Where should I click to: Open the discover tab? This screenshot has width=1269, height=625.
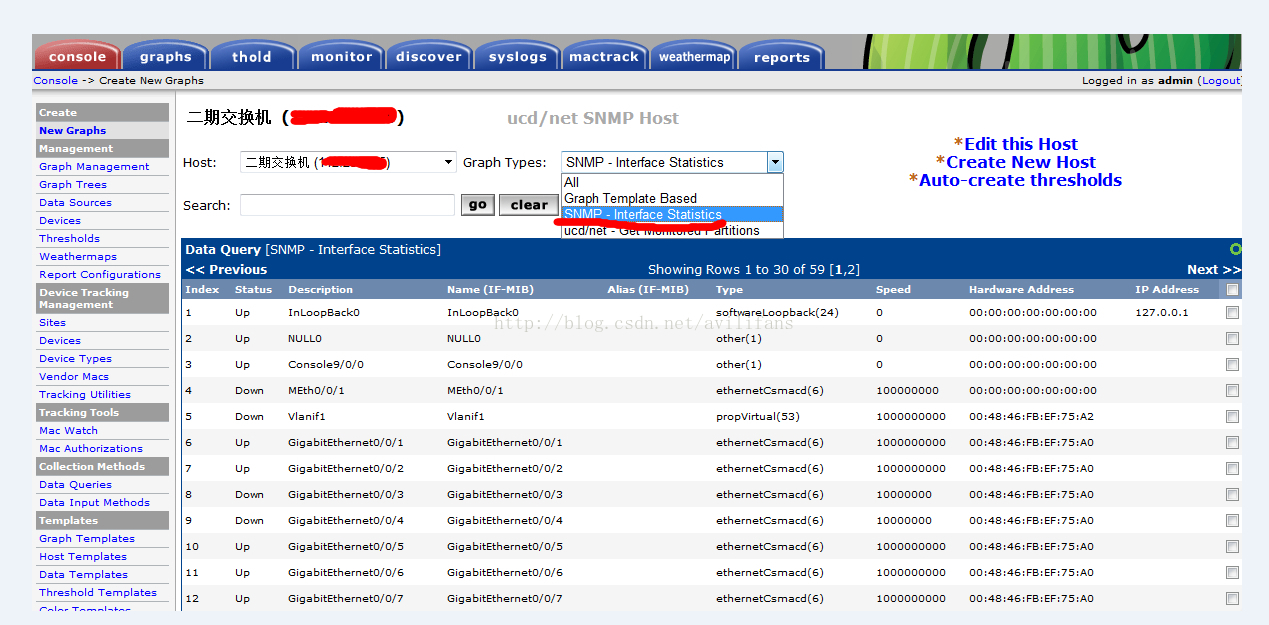pyautogui.click(x=429, y=57)
